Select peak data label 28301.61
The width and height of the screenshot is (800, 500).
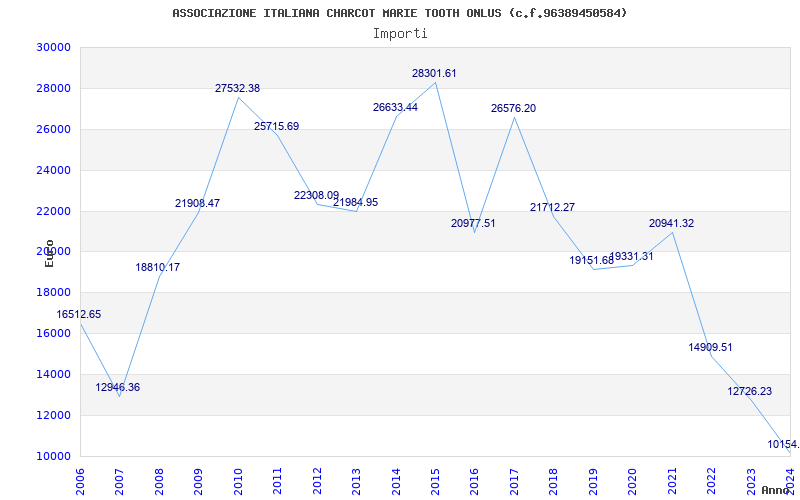(434, 73)
